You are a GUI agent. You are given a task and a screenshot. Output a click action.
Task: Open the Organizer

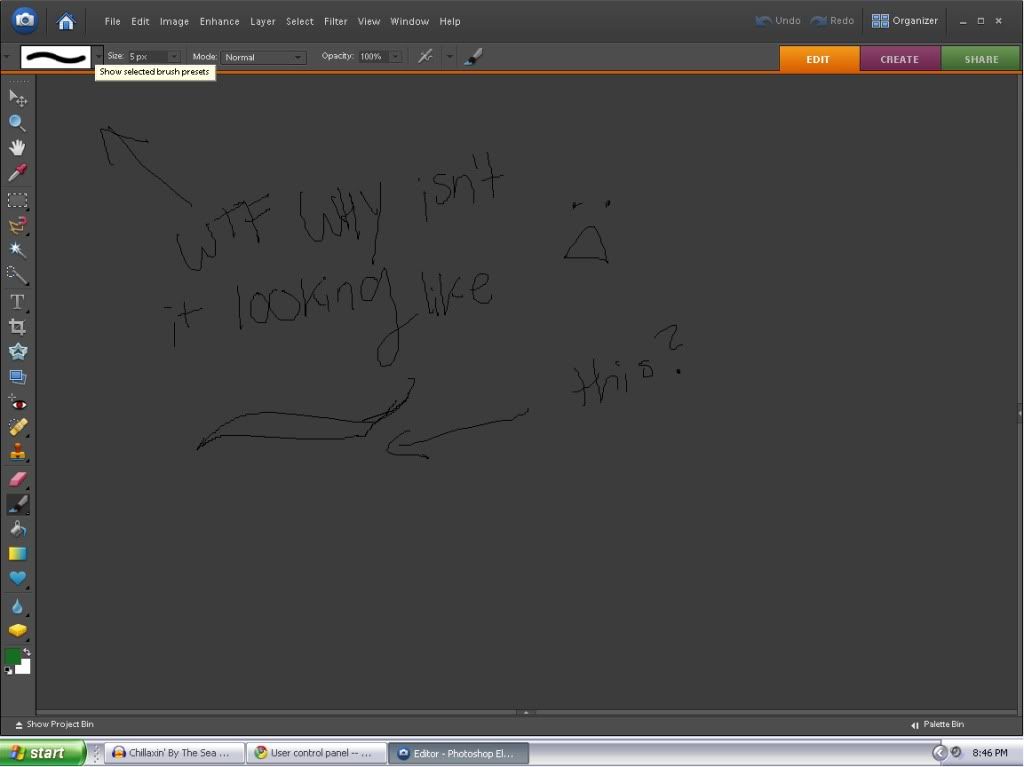coord(905,21)
